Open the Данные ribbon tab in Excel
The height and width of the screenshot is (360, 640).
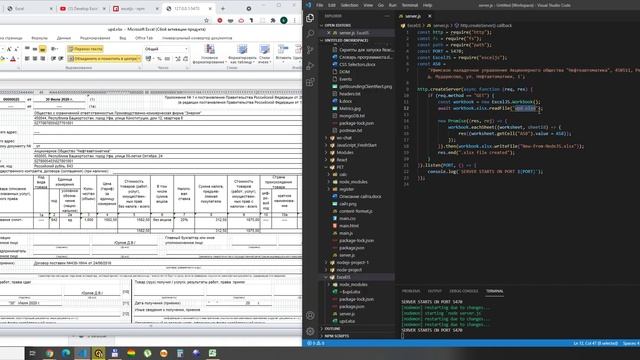tap(64, 38)
